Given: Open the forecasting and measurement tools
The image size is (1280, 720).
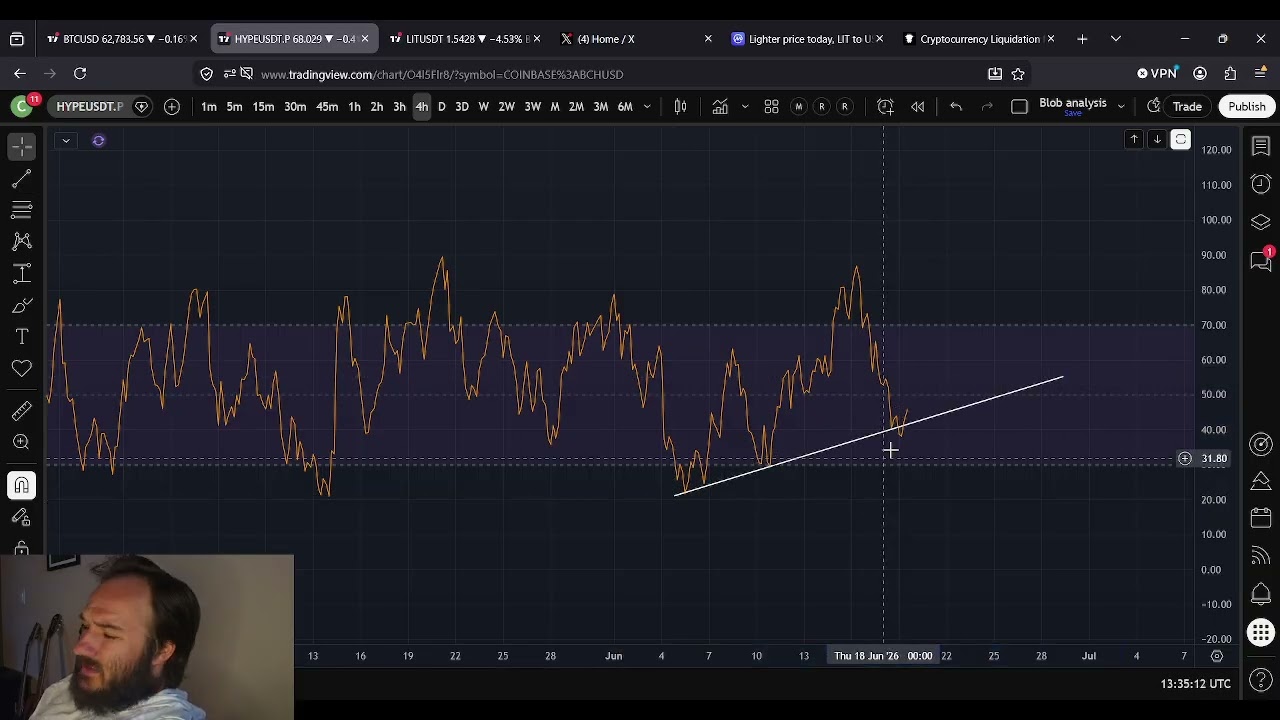Looking at the screenshot, I should click(x=22, y=274).
